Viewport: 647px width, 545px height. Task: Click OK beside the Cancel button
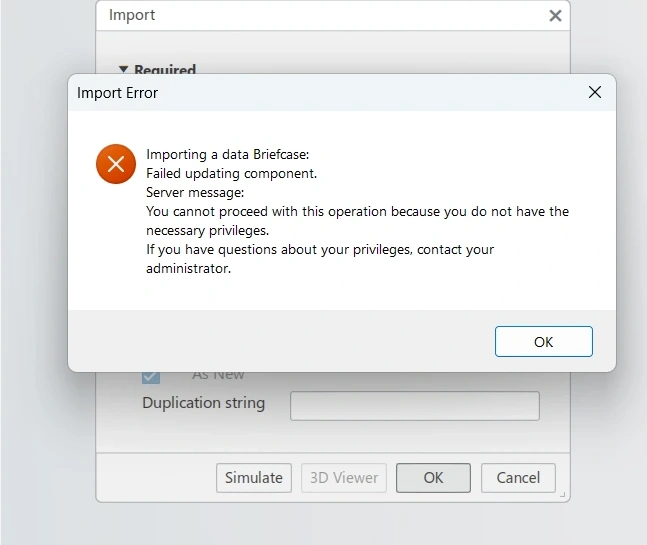click(433, 478)
